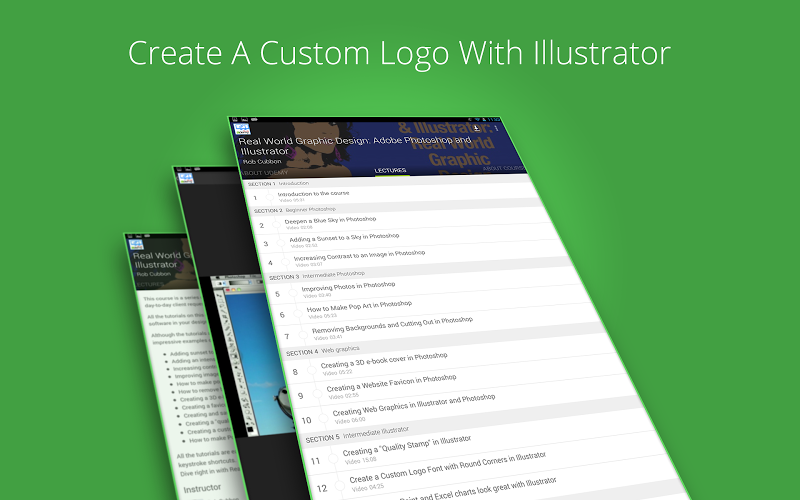This screenshot has height=500, width=800.
Task: Click the 'SECTION 1 Introduction' header
Action: [x=279, y=183]
